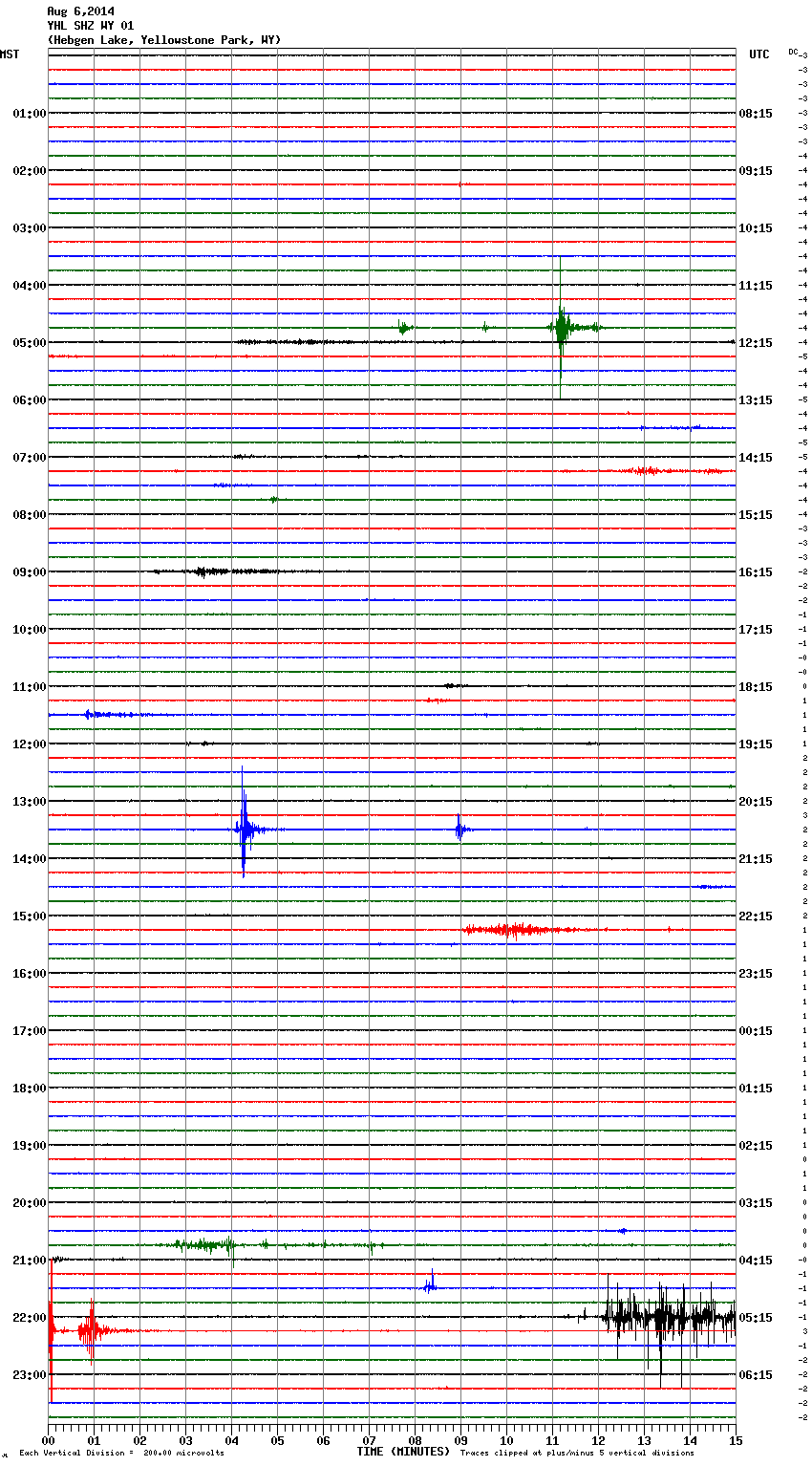This screenshot has width=812, height=1466.
Task: Select the 04:00 MST hour label
Action: [29, 286]
